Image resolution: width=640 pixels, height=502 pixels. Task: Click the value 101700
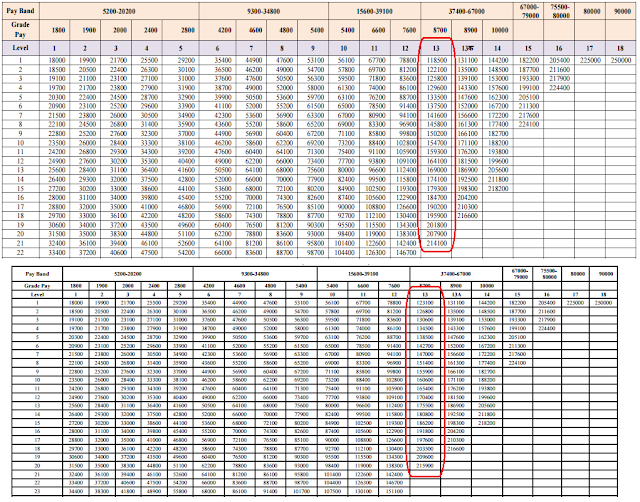click(x=301, y=491)
